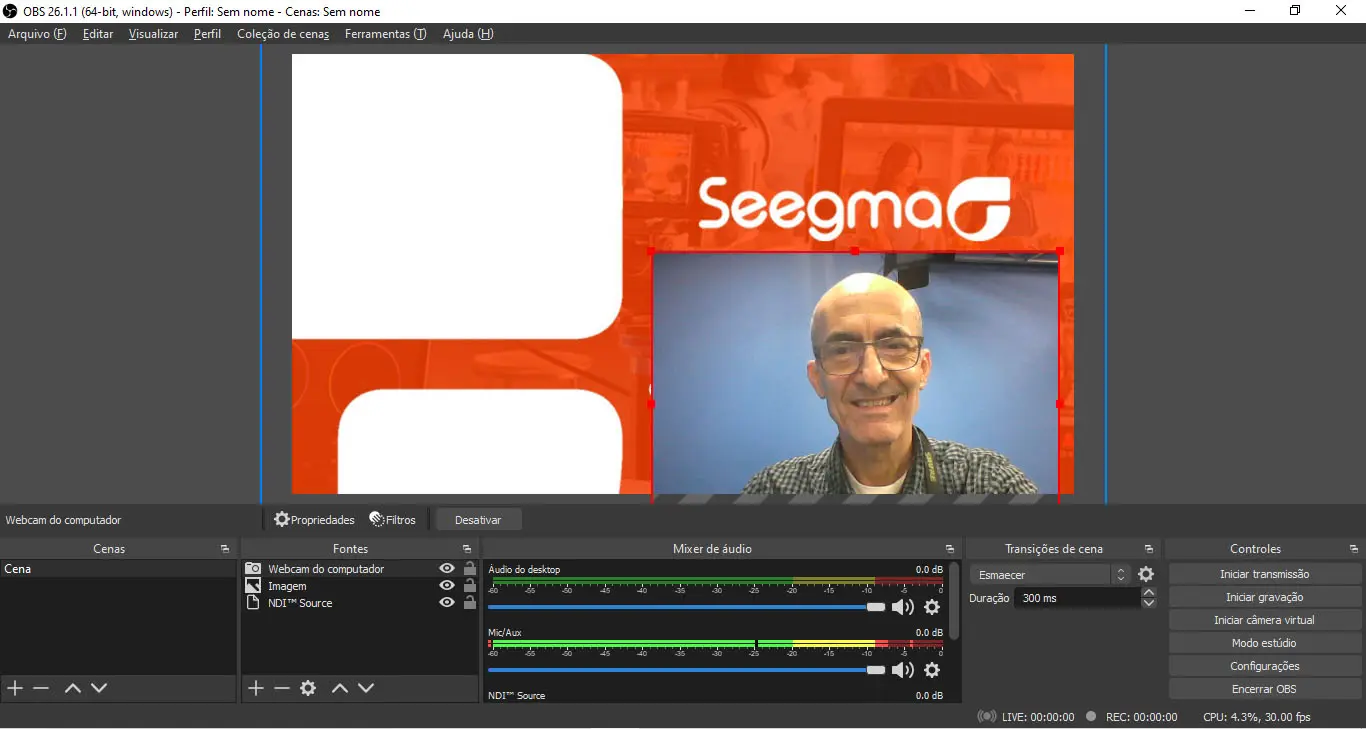
Task: Open the Coleção de cenas menu
Action: click(283, 34)
